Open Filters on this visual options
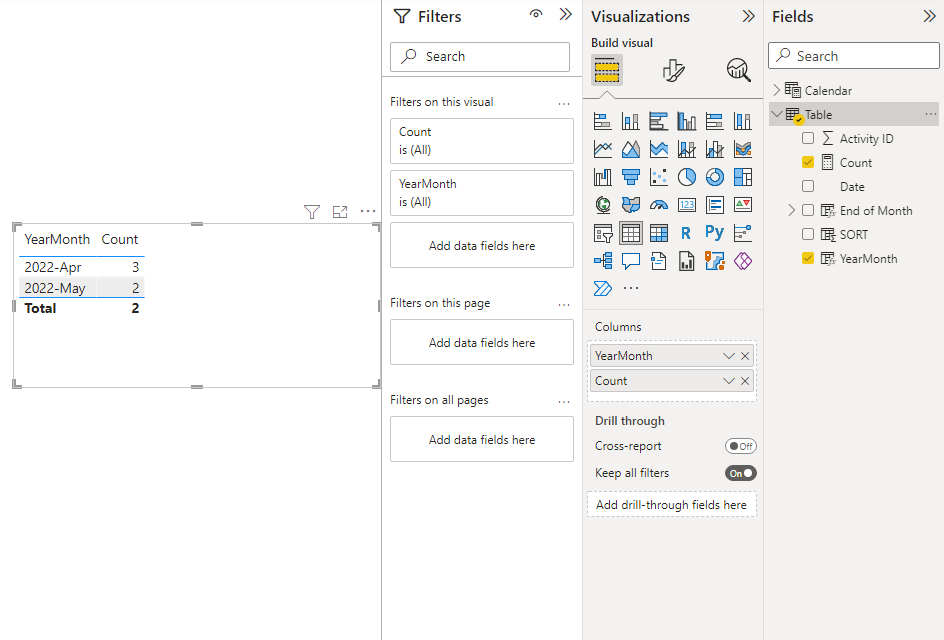 pyautogui.click(x=564, y=104)
